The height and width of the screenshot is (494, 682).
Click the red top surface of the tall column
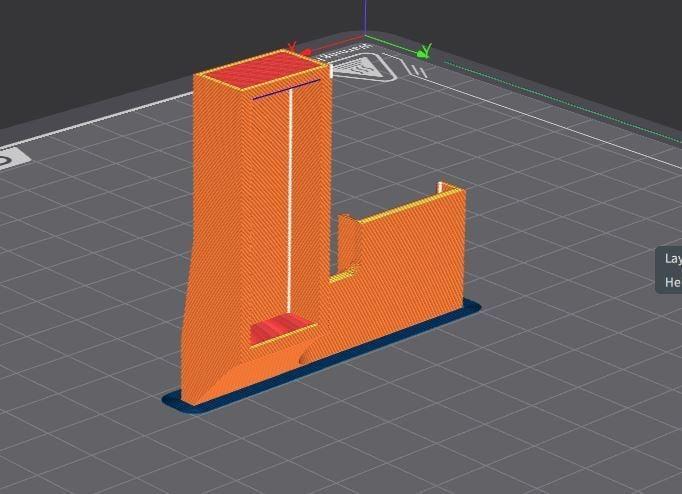263,70
